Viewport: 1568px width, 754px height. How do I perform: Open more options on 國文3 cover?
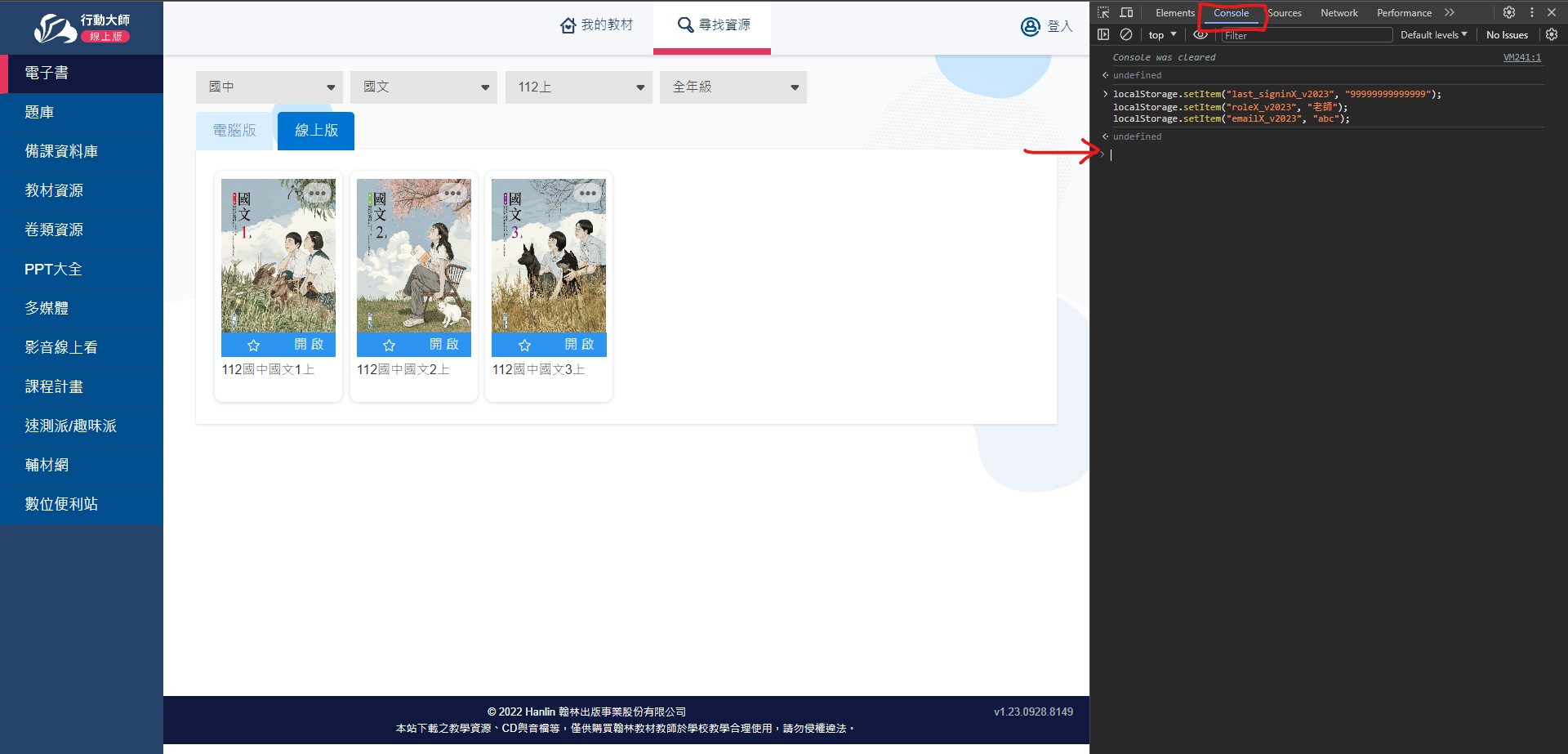click(588, 194)
